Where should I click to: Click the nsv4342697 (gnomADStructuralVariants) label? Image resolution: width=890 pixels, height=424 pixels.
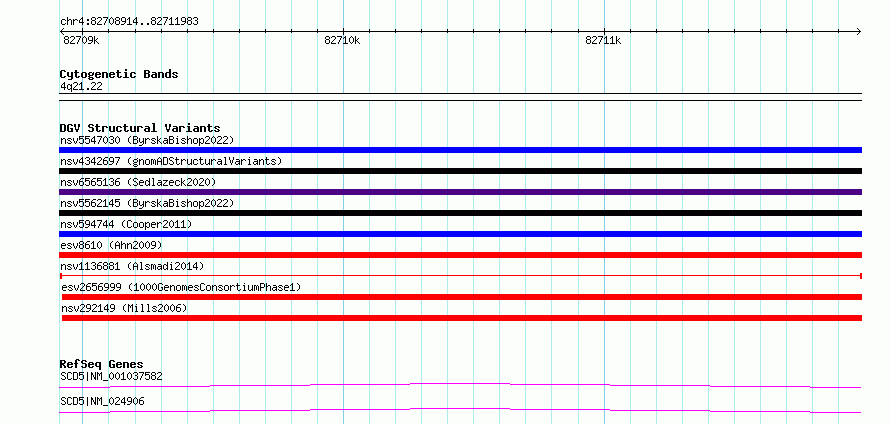coord(171,161)
